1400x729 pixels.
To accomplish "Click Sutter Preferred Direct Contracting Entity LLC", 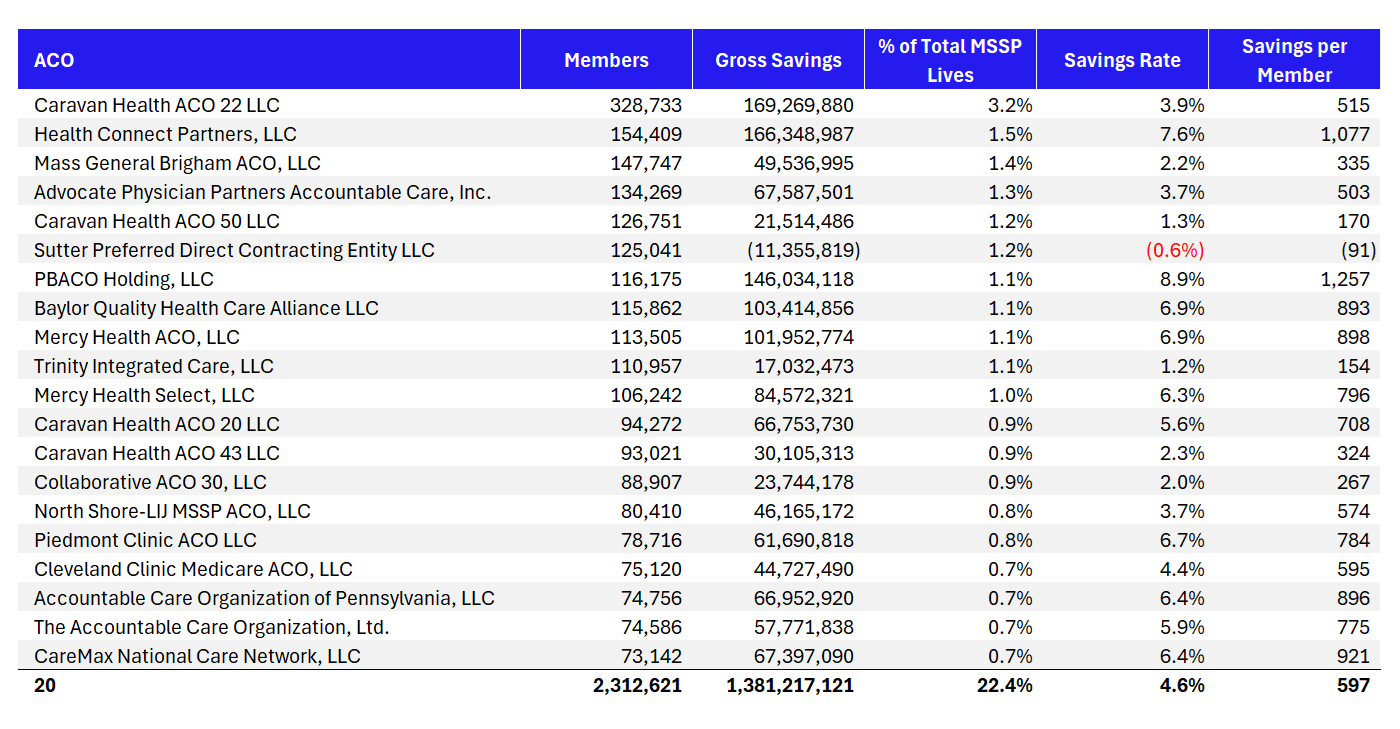I will pyautogui.click(x=234, y=250).
